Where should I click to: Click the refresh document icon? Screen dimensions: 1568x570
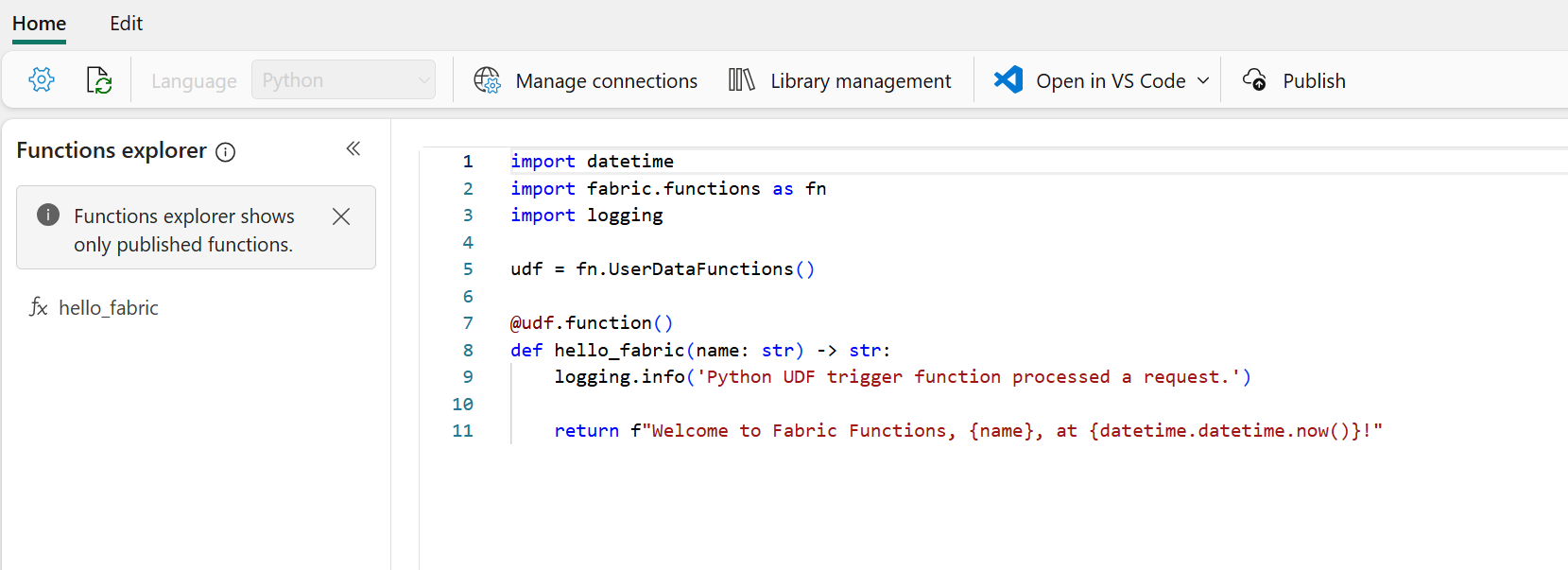click(98, 80)
